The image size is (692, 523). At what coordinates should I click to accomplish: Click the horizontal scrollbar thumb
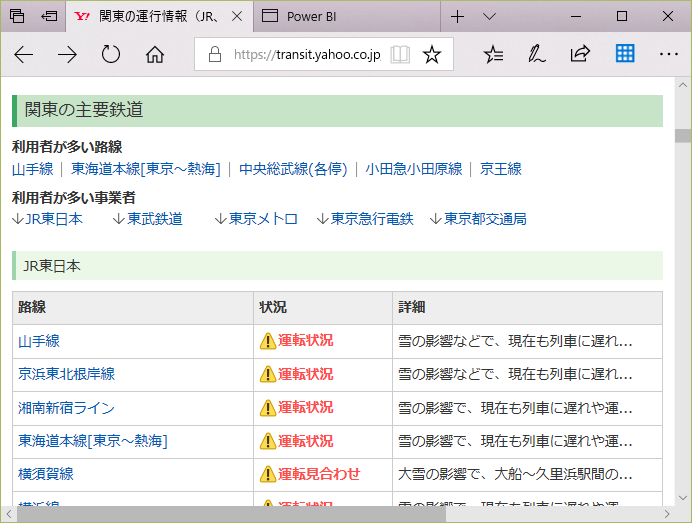click(231, 514)
